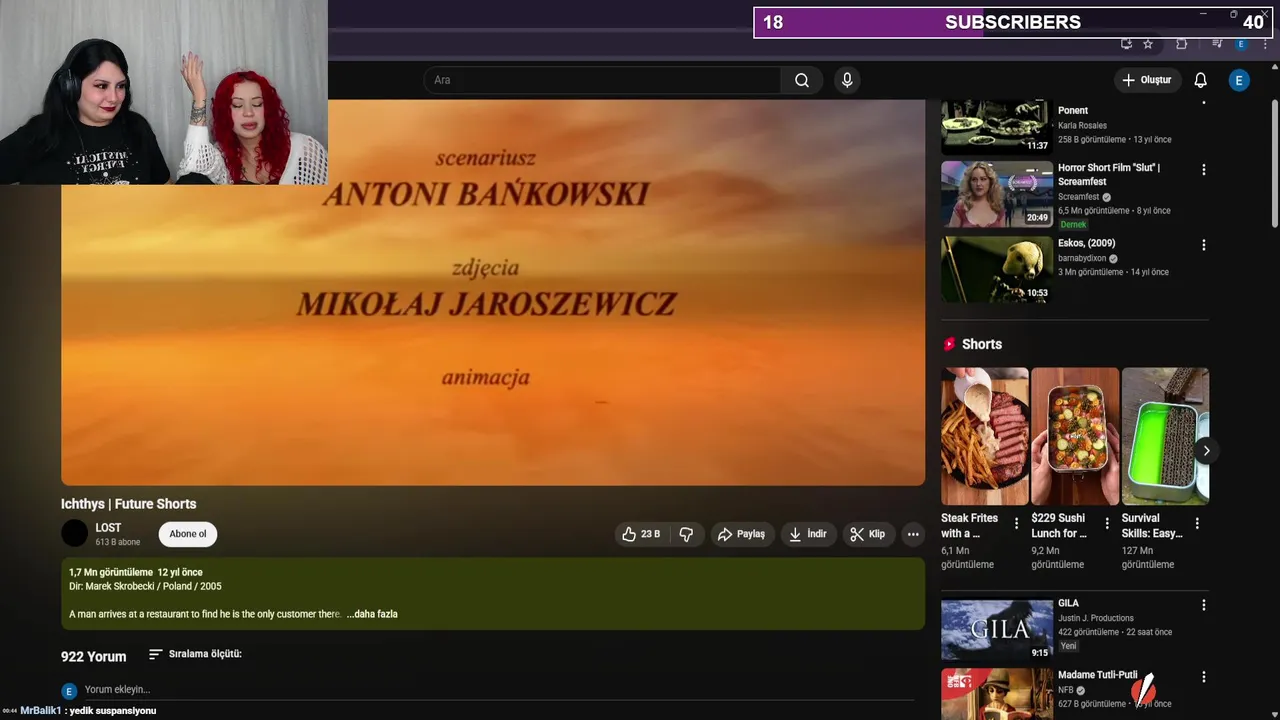Share the video via Paylaş
Image resolution: width=1280 pixels, height=720 pixels.
(x=741, y=534)
